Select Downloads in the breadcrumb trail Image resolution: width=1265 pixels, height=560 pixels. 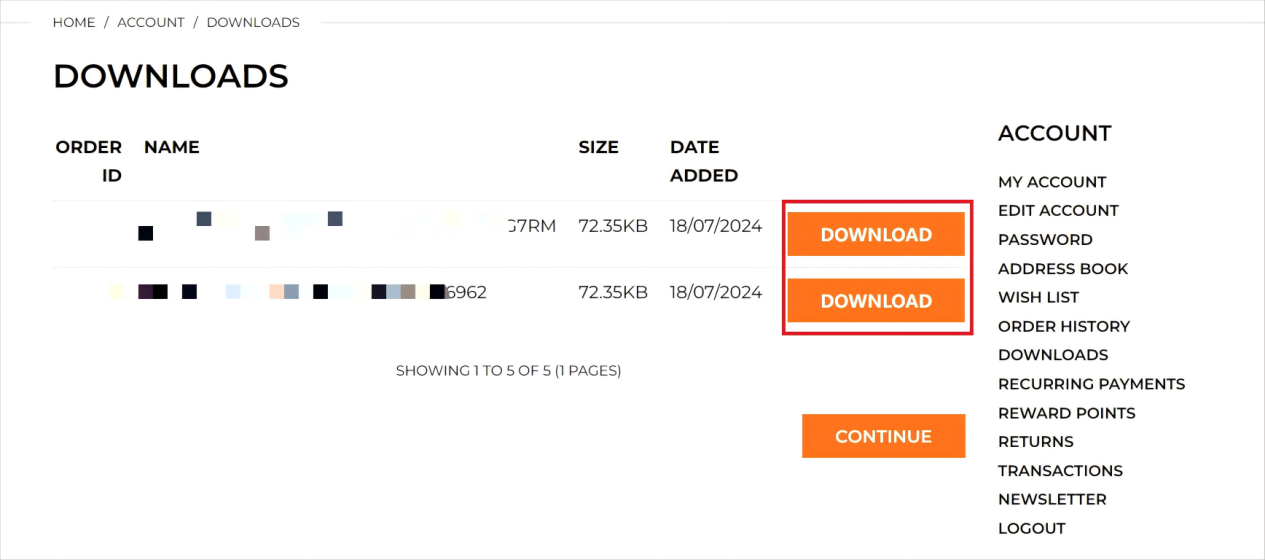click(x=253, y=22)
